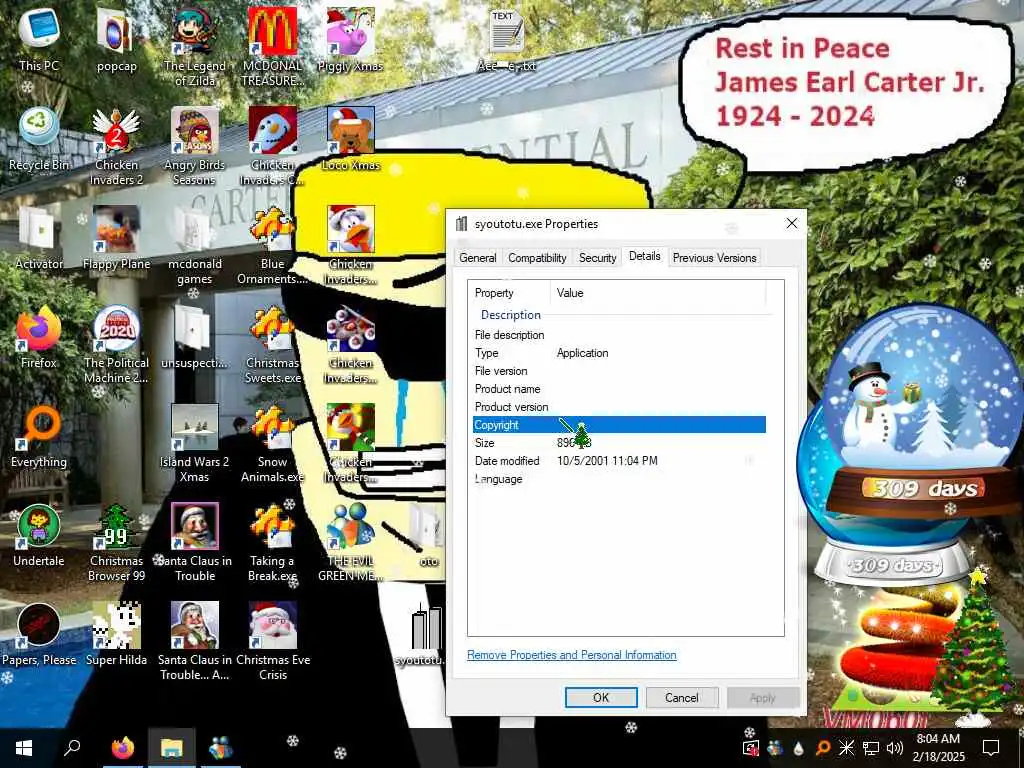The image size is (1024, 768).
Task: Launch Flappy Plane shortcut
Action: click(116, 239)
